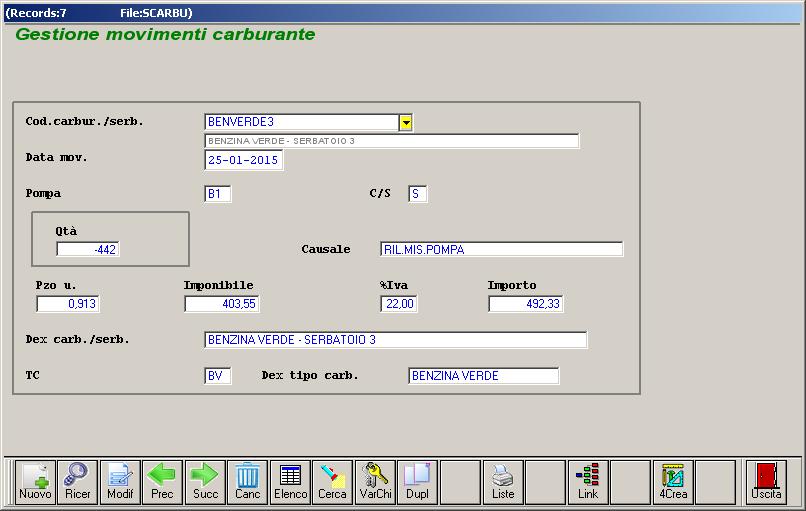Show the Elenco list table
806x511 pixels.
[290, 482]
